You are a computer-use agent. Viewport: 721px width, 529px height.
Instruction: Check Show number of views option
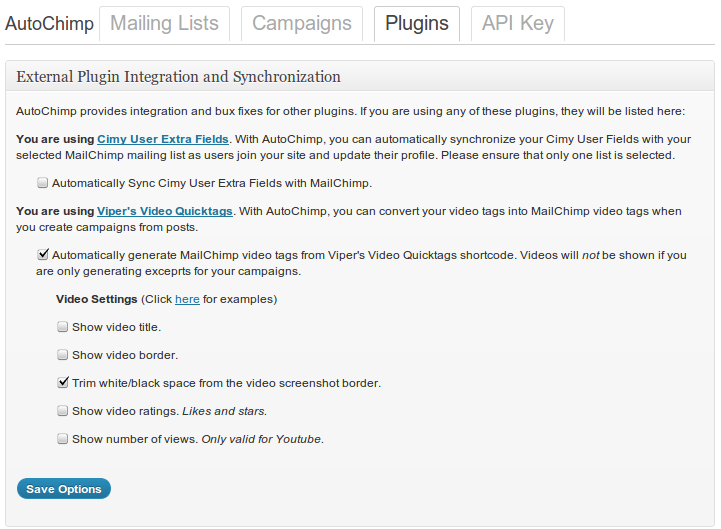coord(62,438)
